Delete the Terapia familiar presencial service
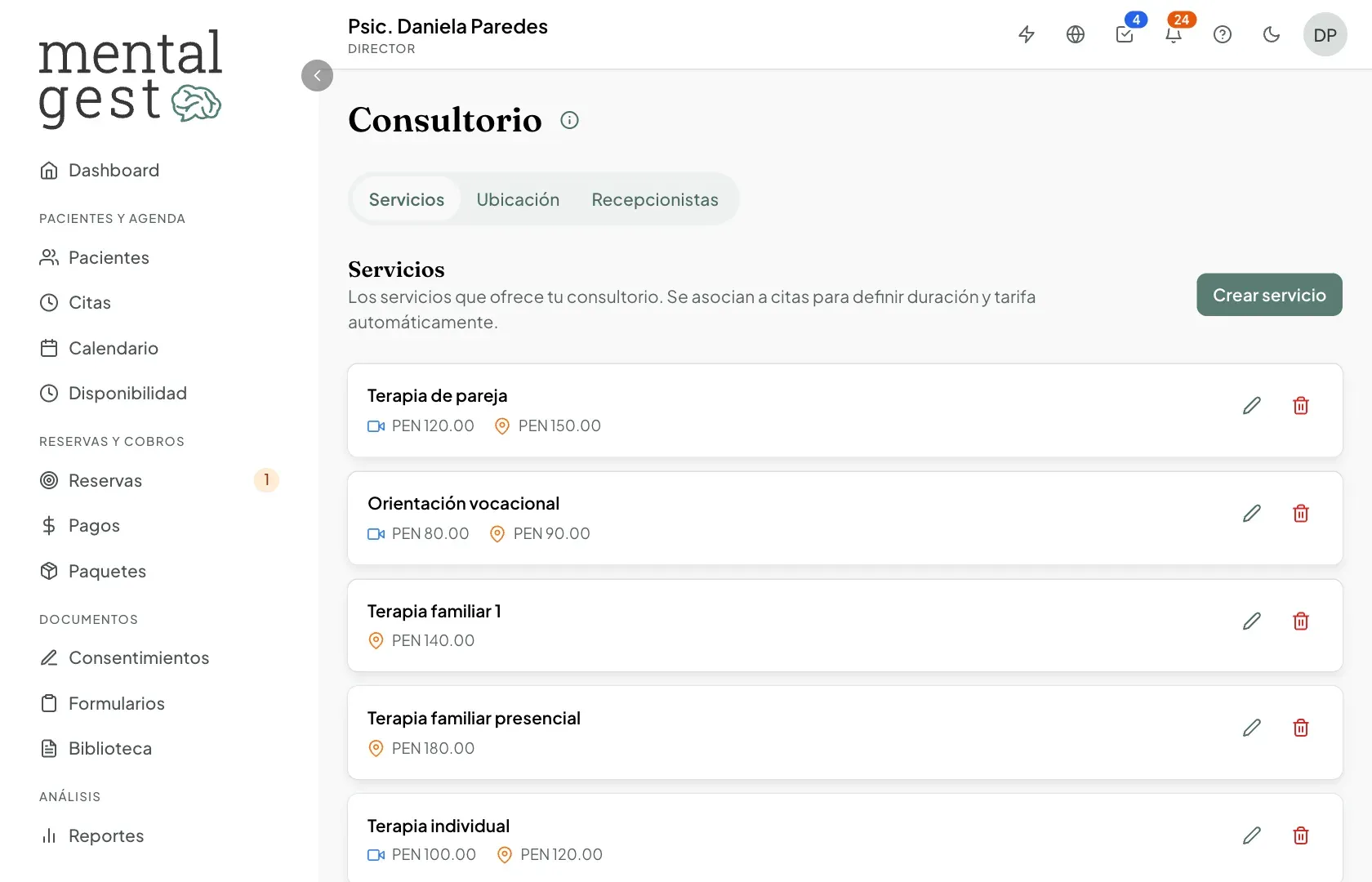 point(1301,728)
